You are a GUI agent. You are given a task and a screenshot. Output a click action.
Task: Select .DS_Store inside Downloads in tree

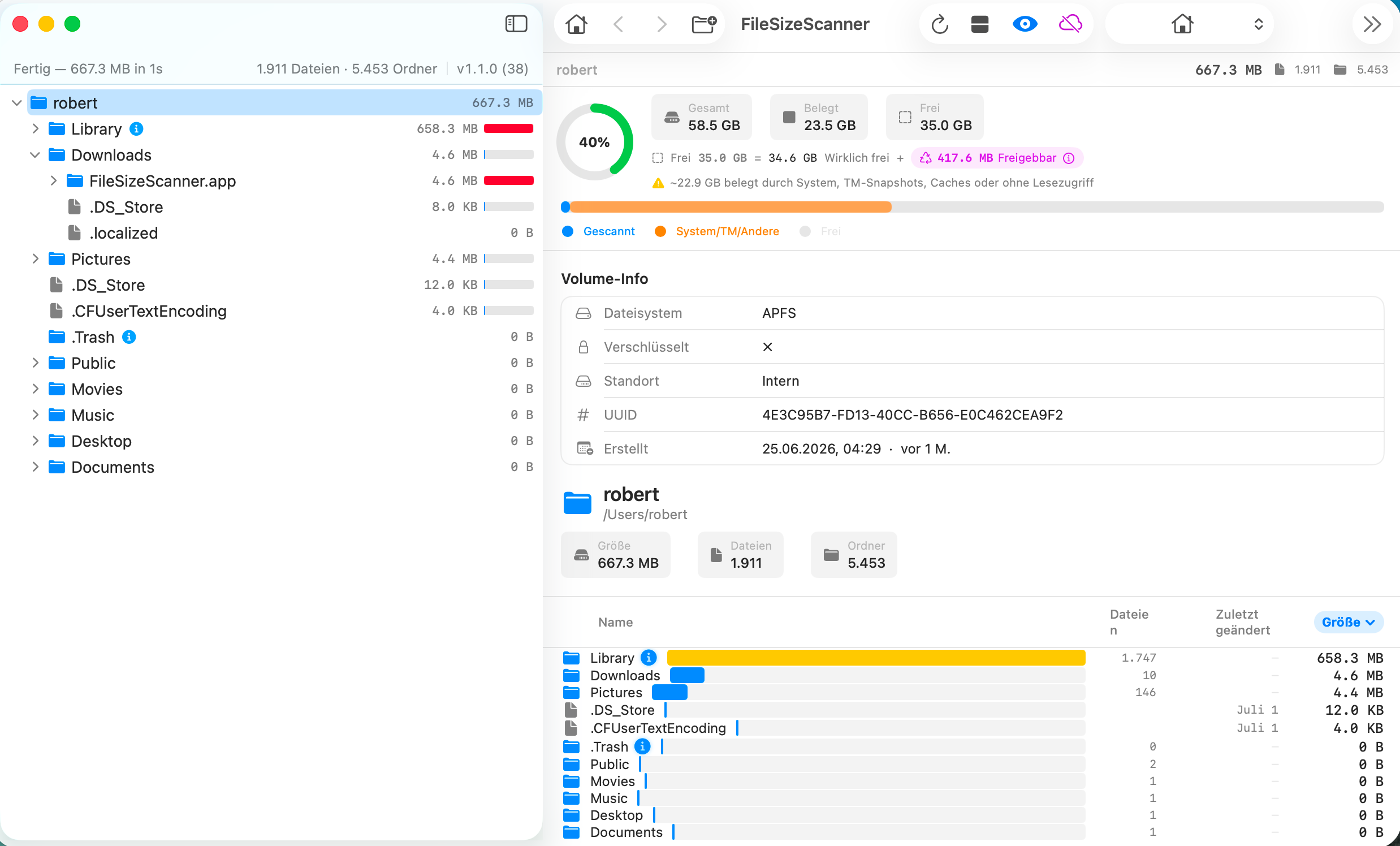pos(284,207)
